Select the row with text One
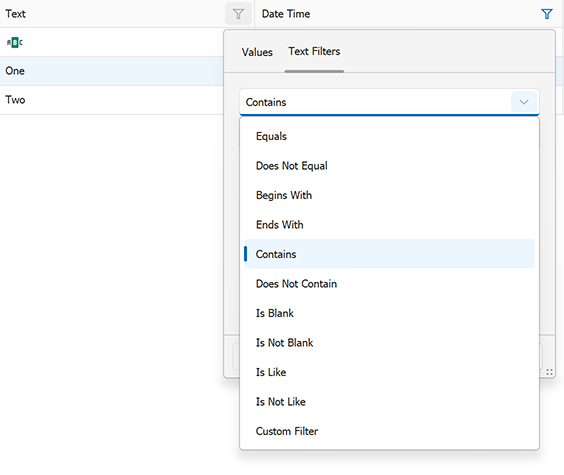Screen dimensions: 564x475 (112, 71)
